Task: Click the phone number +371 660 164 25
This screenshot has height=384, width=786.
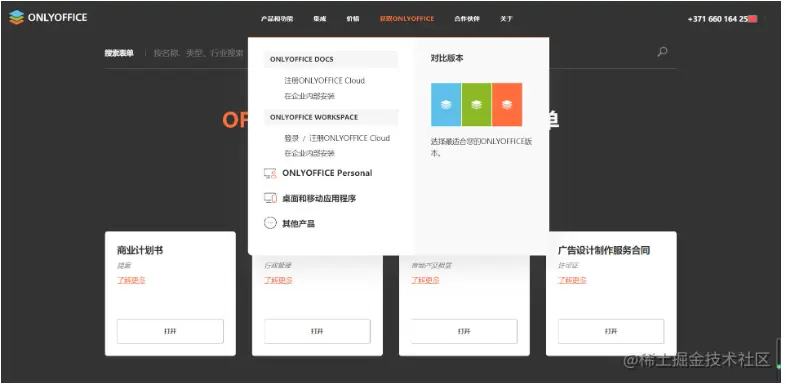Action: [718, 19]
